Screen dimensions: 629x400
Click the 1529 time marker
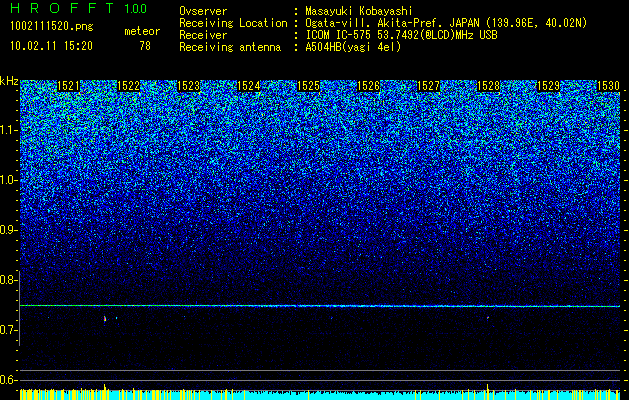click(x=548, y=86)
